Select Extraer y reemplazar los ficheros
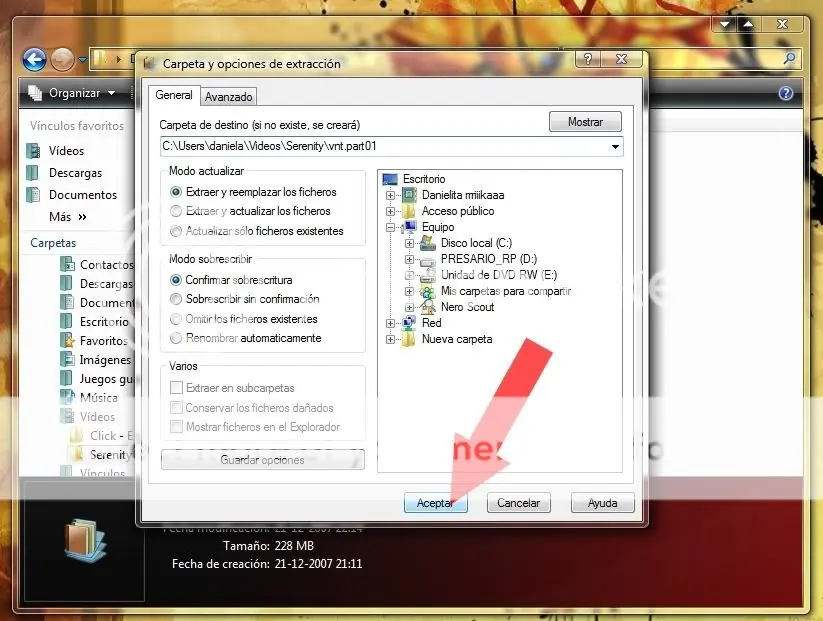Image resolution: width=823 pixels, height=621 pixels. click(253, 192)
